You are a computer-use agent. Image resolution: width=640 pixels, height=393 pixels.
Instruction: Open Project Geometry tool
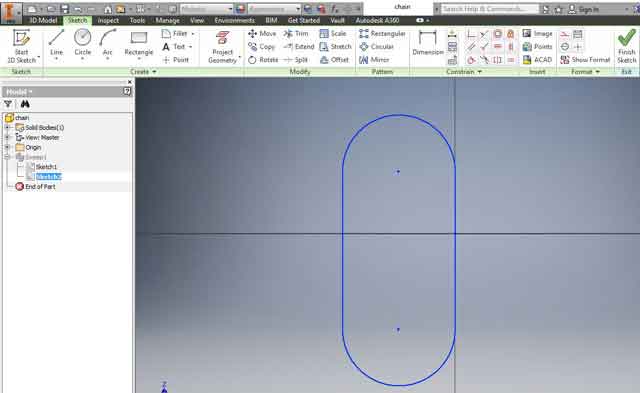(222, 47)
